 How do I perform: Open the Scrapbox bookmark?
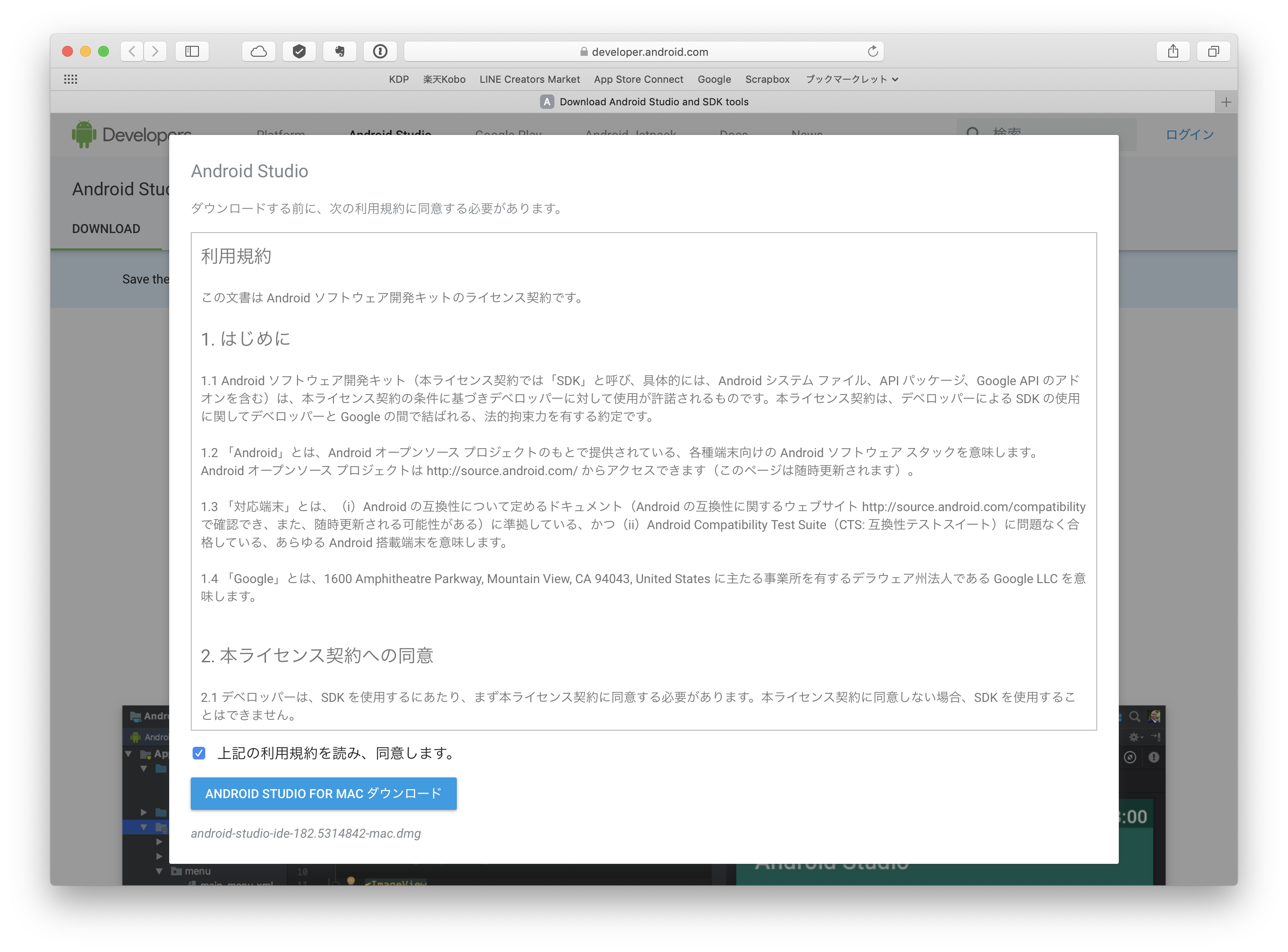pyautogui.click(x=766, y=79)
